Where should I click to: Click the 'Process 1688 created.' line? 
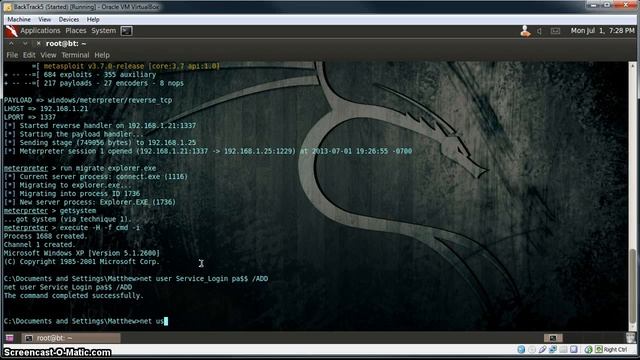point(46,236)
